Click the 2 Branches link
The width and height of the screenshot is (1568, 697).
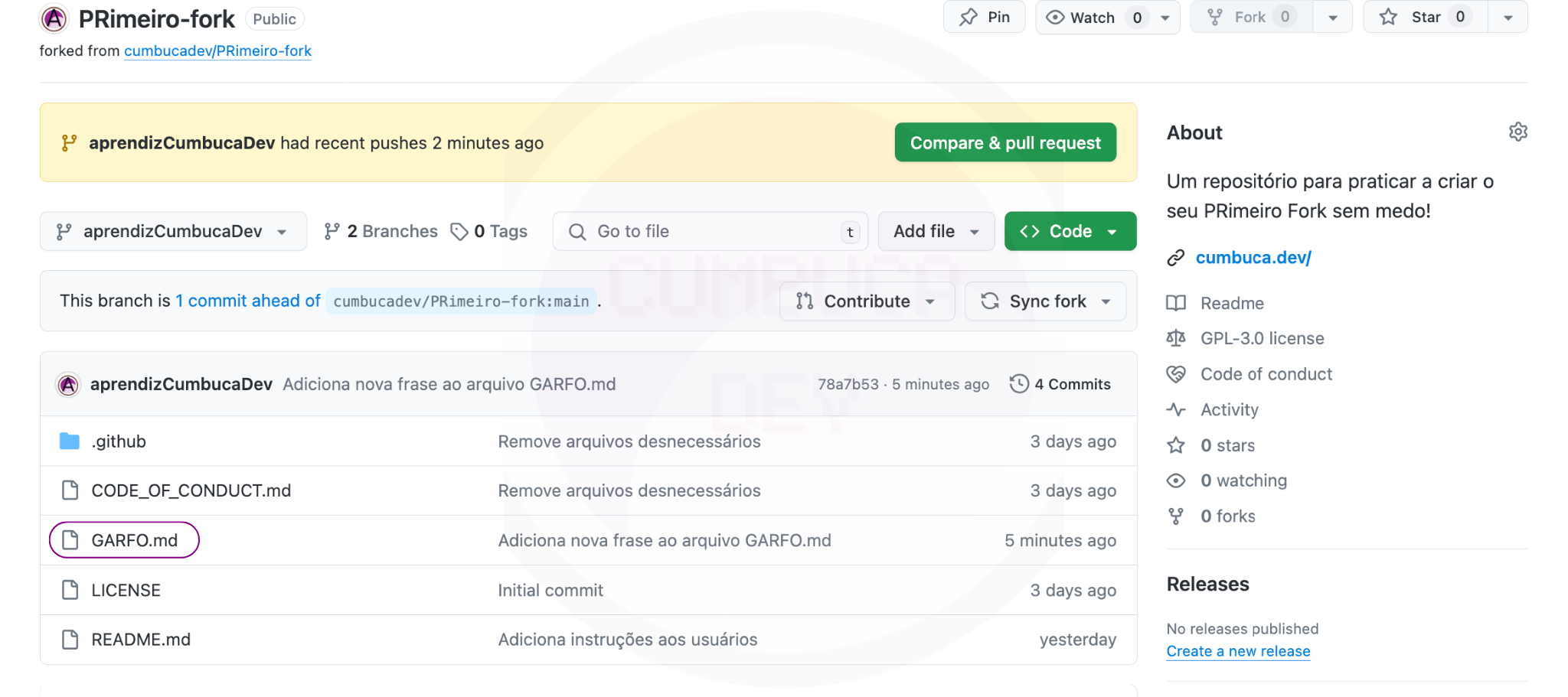381,232
